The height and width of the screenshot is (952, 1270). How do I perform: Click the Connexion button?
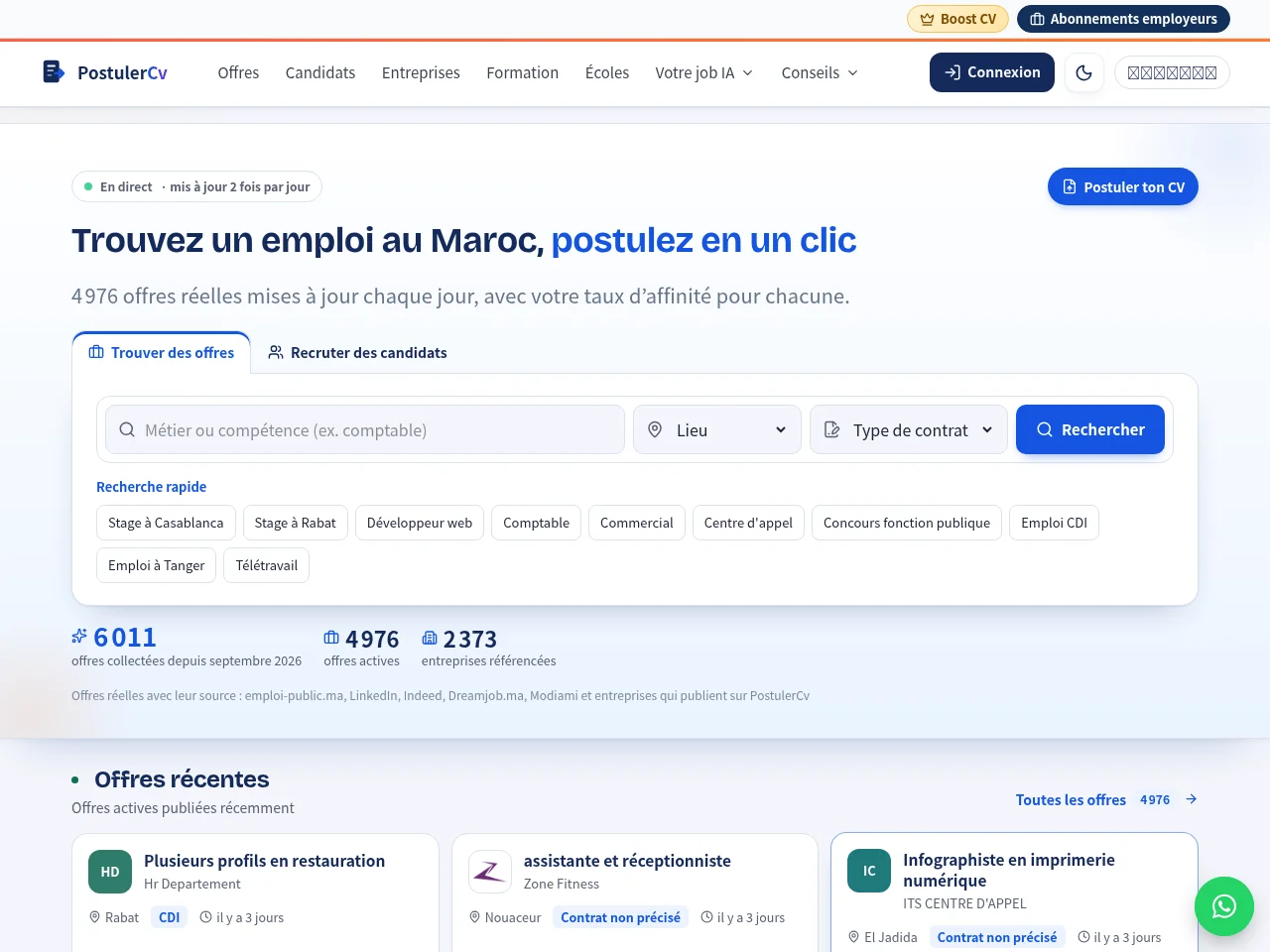tap(992, 72)
